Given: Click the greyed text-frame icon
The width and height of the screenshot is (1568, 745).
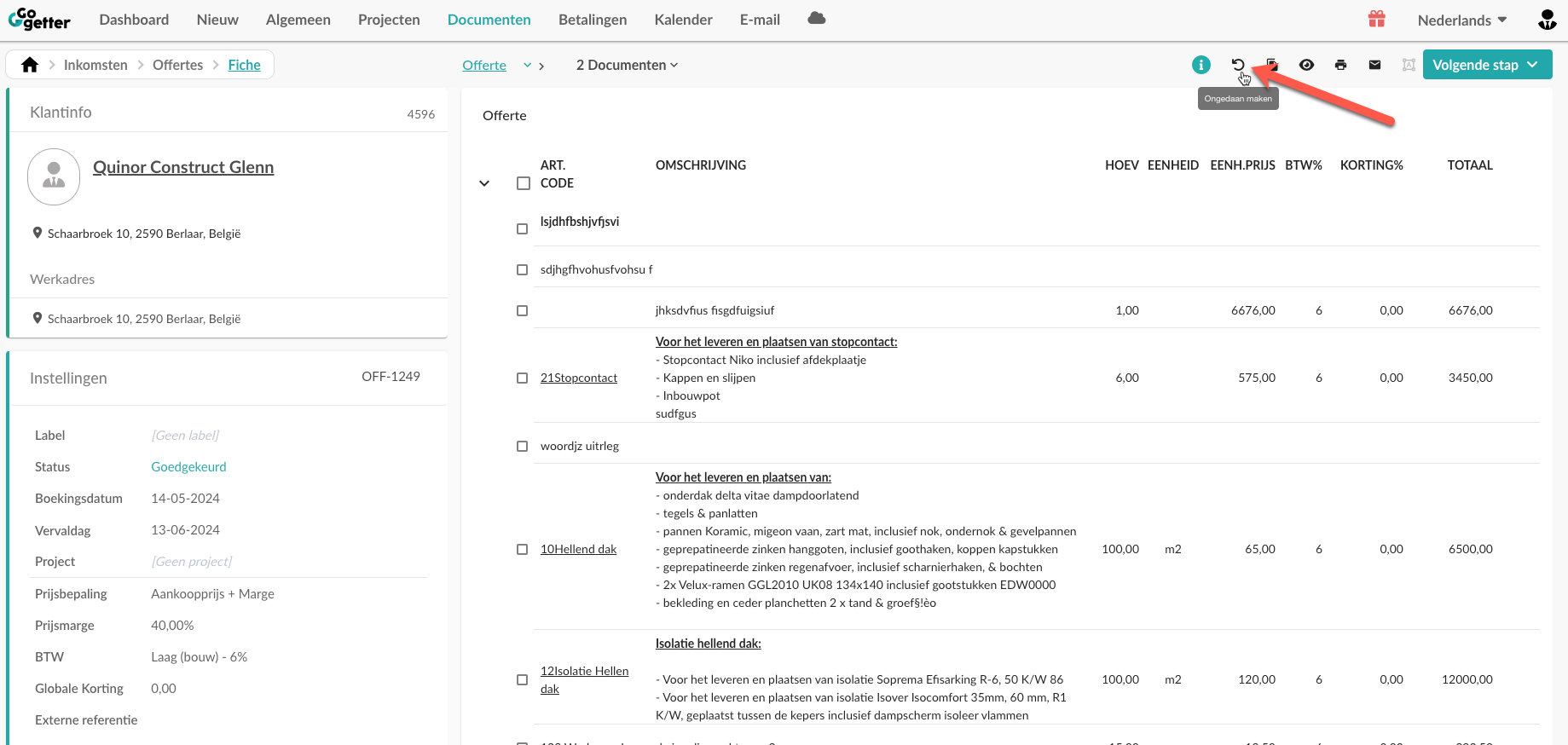Looking at the screenshot, I should click(x=1409, y=65).
